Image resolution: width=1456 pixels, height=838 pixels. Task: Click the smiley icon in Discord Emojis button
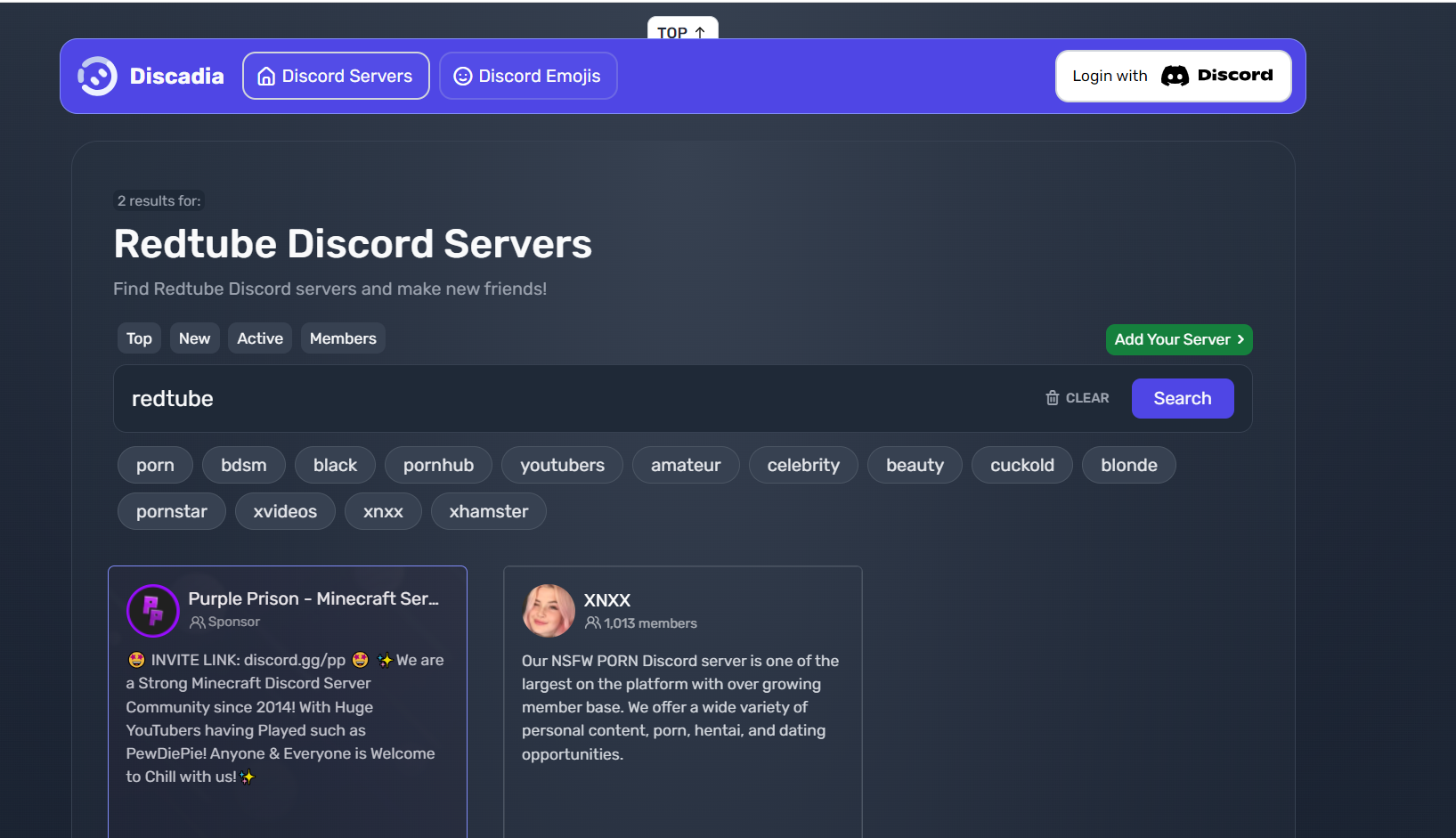coord(463,77)
